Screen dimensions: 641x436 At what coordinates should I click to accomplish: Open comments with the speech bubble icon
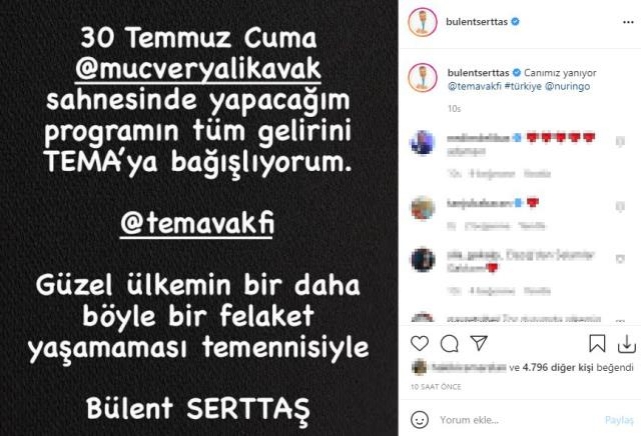click(x=449, y=344)
